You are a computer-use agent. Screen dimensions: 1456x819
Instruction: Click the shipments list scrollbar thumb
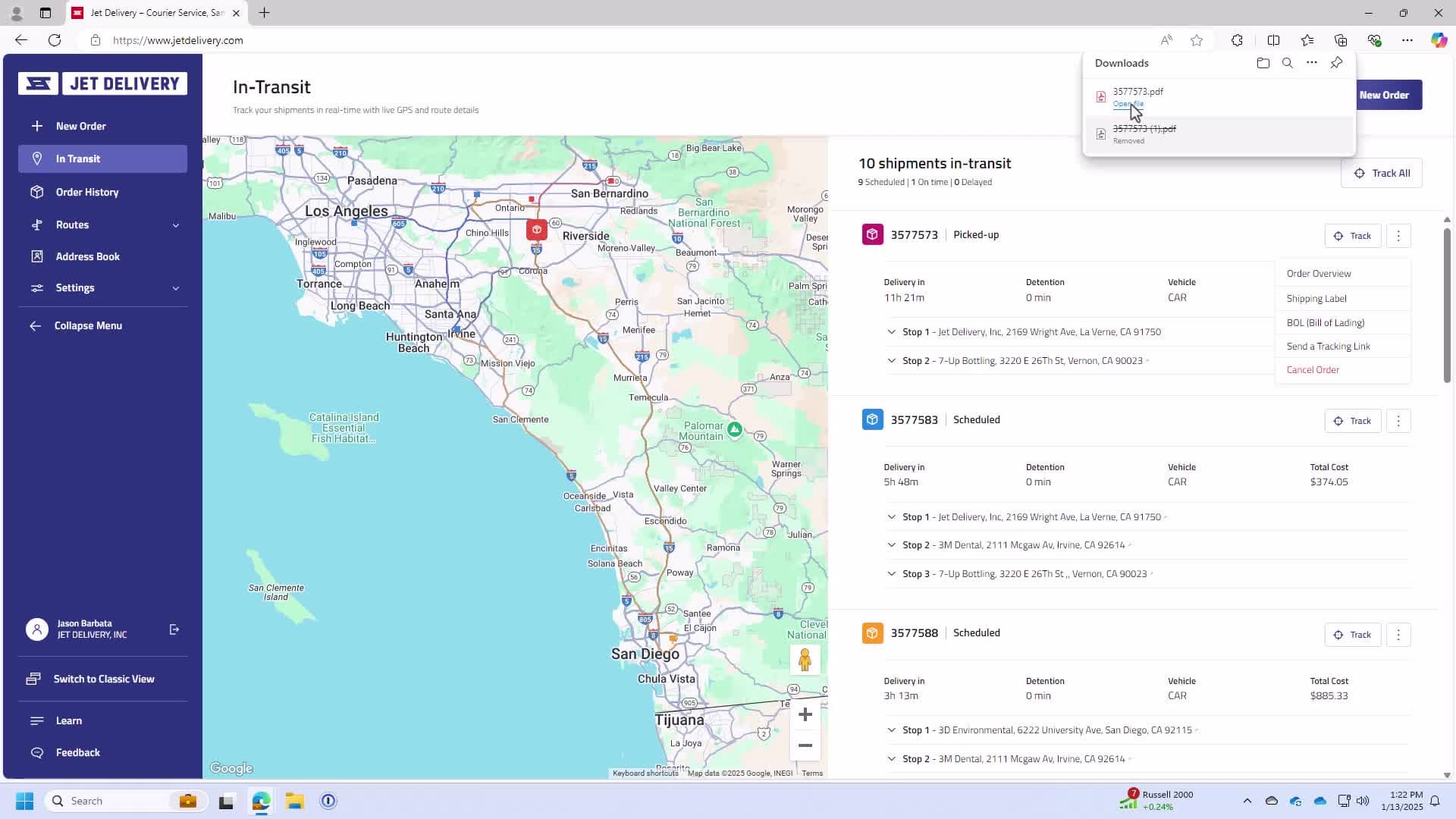[1446, 303]
